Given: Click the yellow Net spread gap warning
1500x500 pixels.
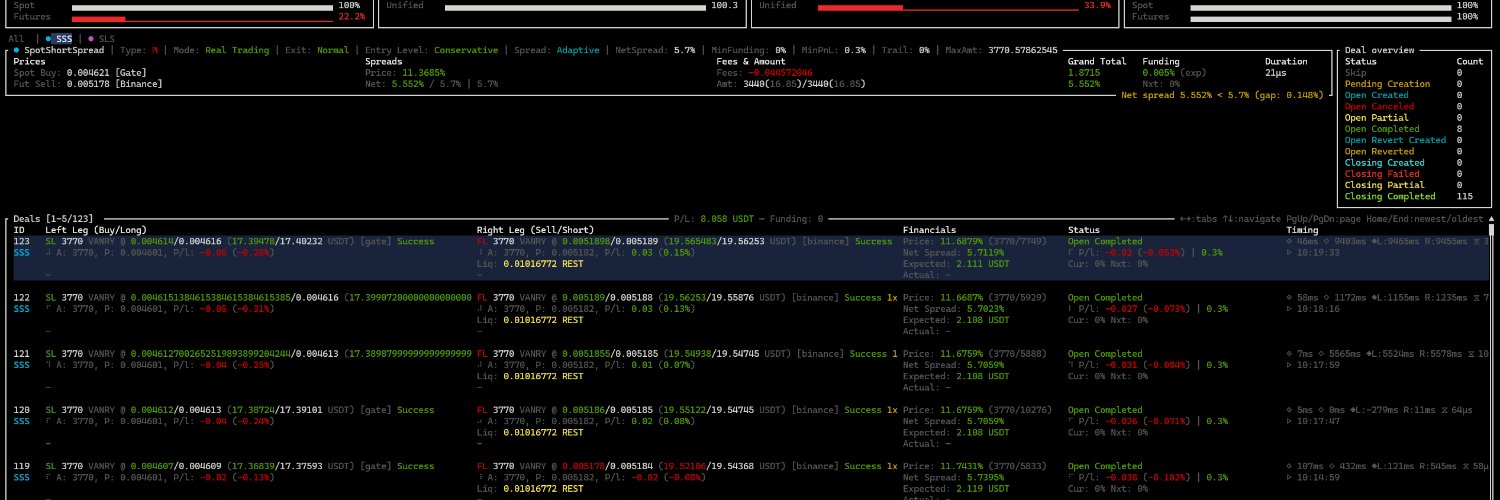Looking at the screenshot, I should [x=1222, y=96].
